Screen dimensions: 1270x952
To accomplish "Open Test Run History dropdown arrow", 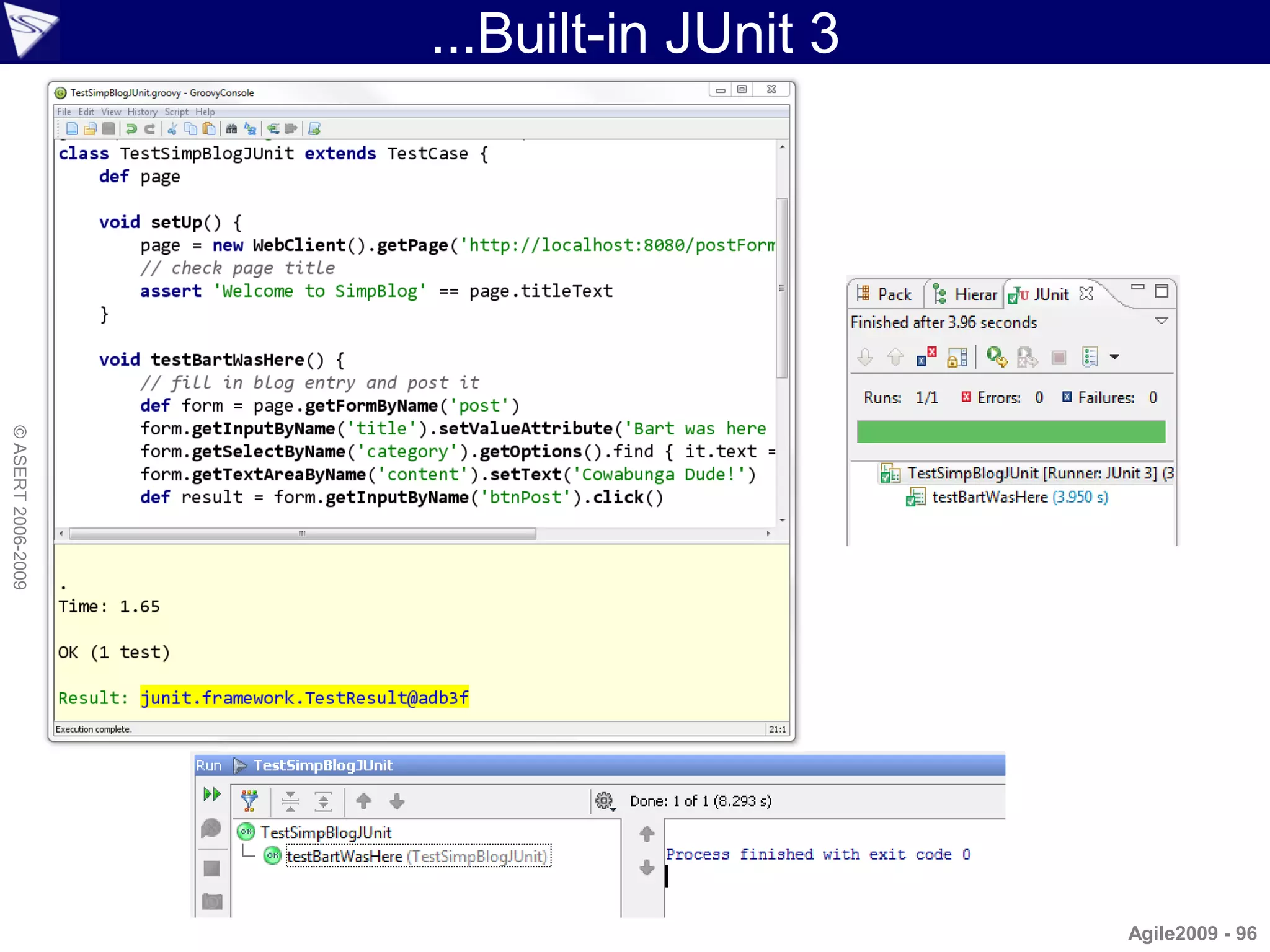I will coord(1114,357).
